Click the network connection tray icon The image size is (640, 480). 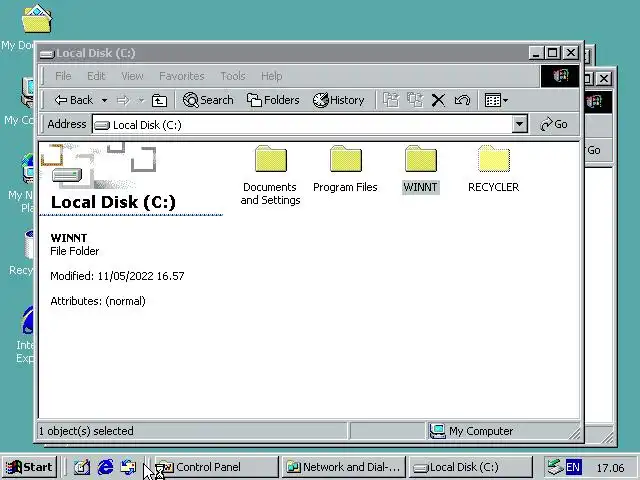pyautogui.click(x=555, y=467)
